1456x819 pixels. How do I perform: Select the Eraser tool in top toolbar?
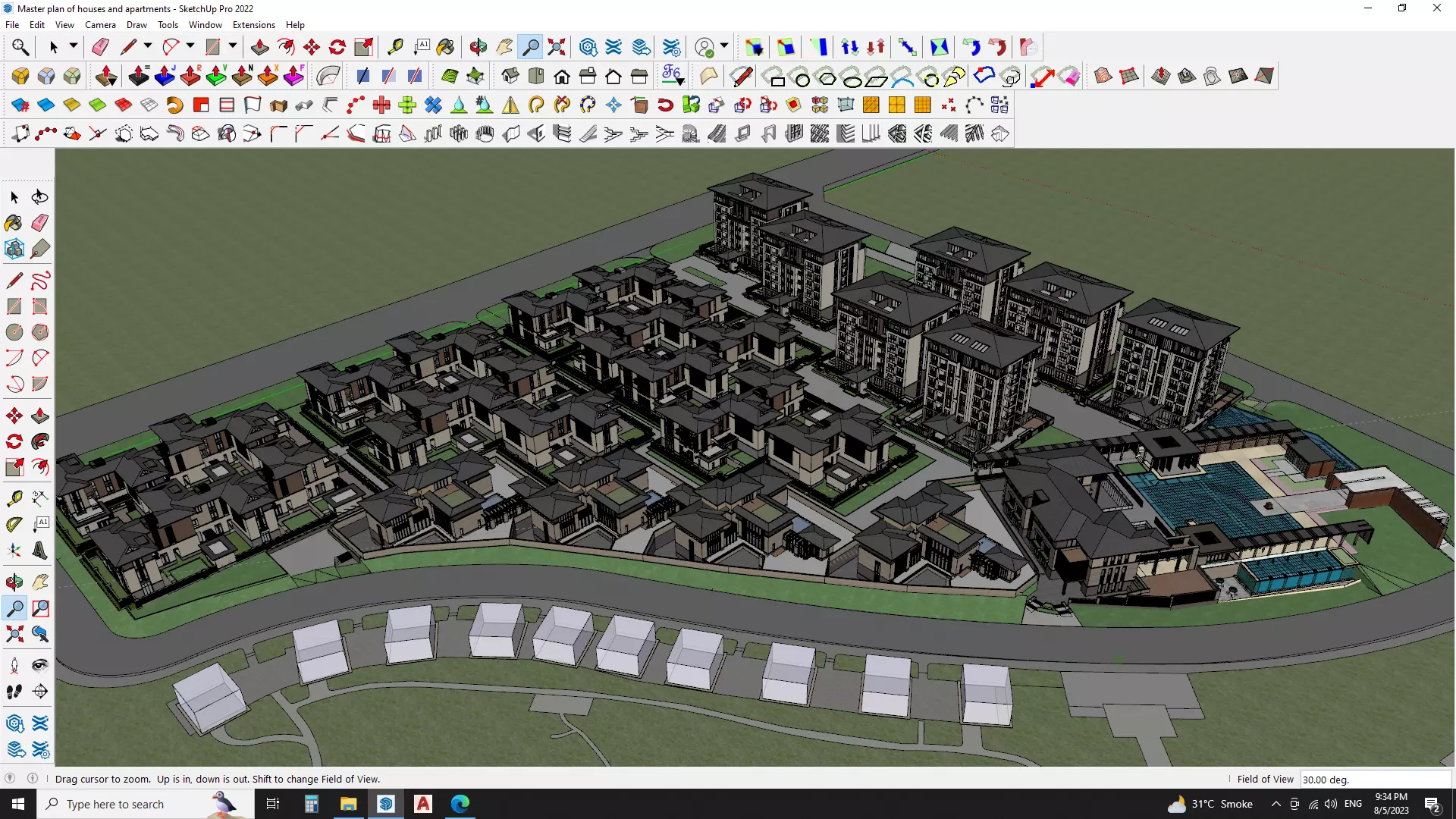pos(100,47)
